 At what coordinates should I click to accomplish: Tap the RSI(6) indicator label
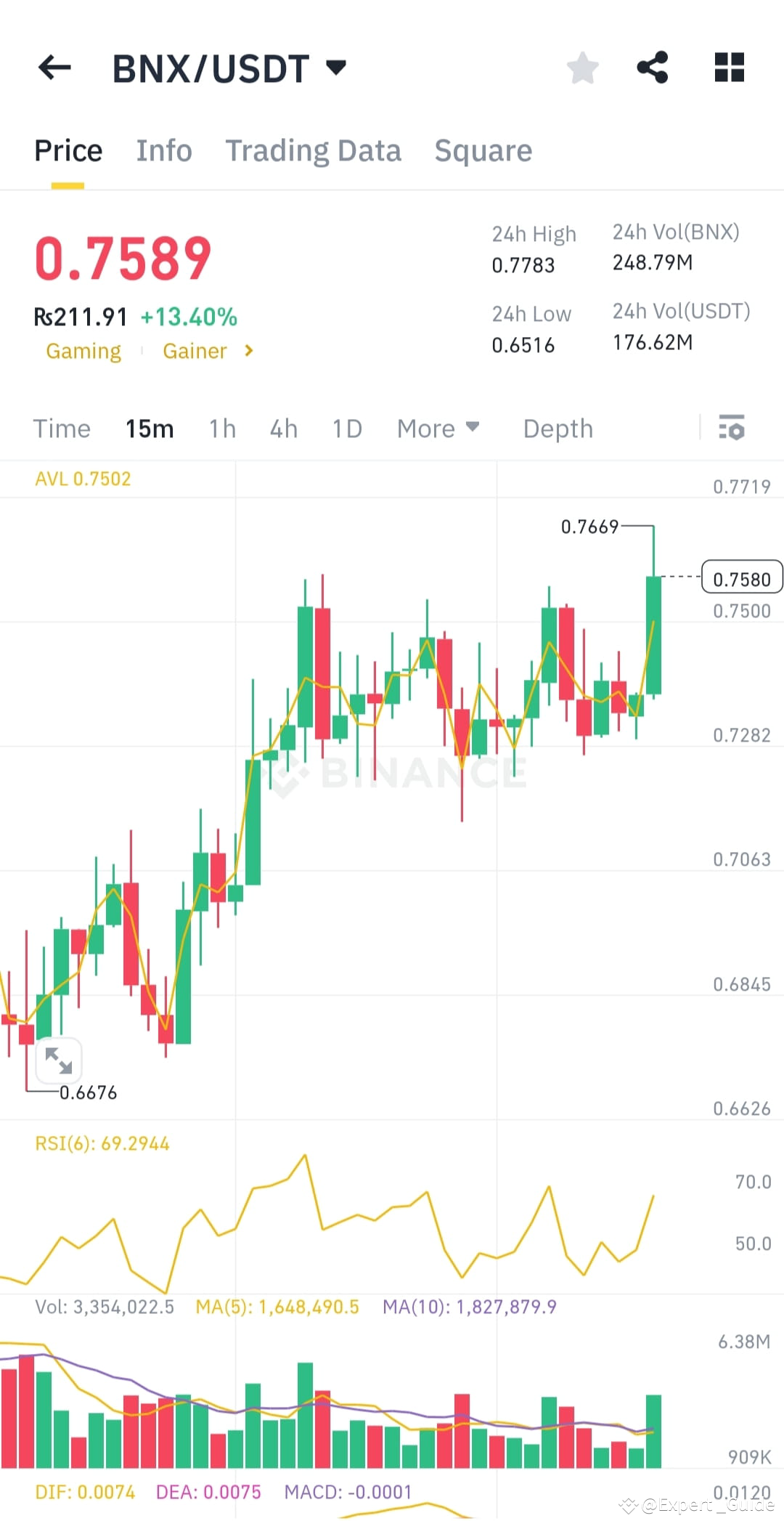click(102, 1143)
